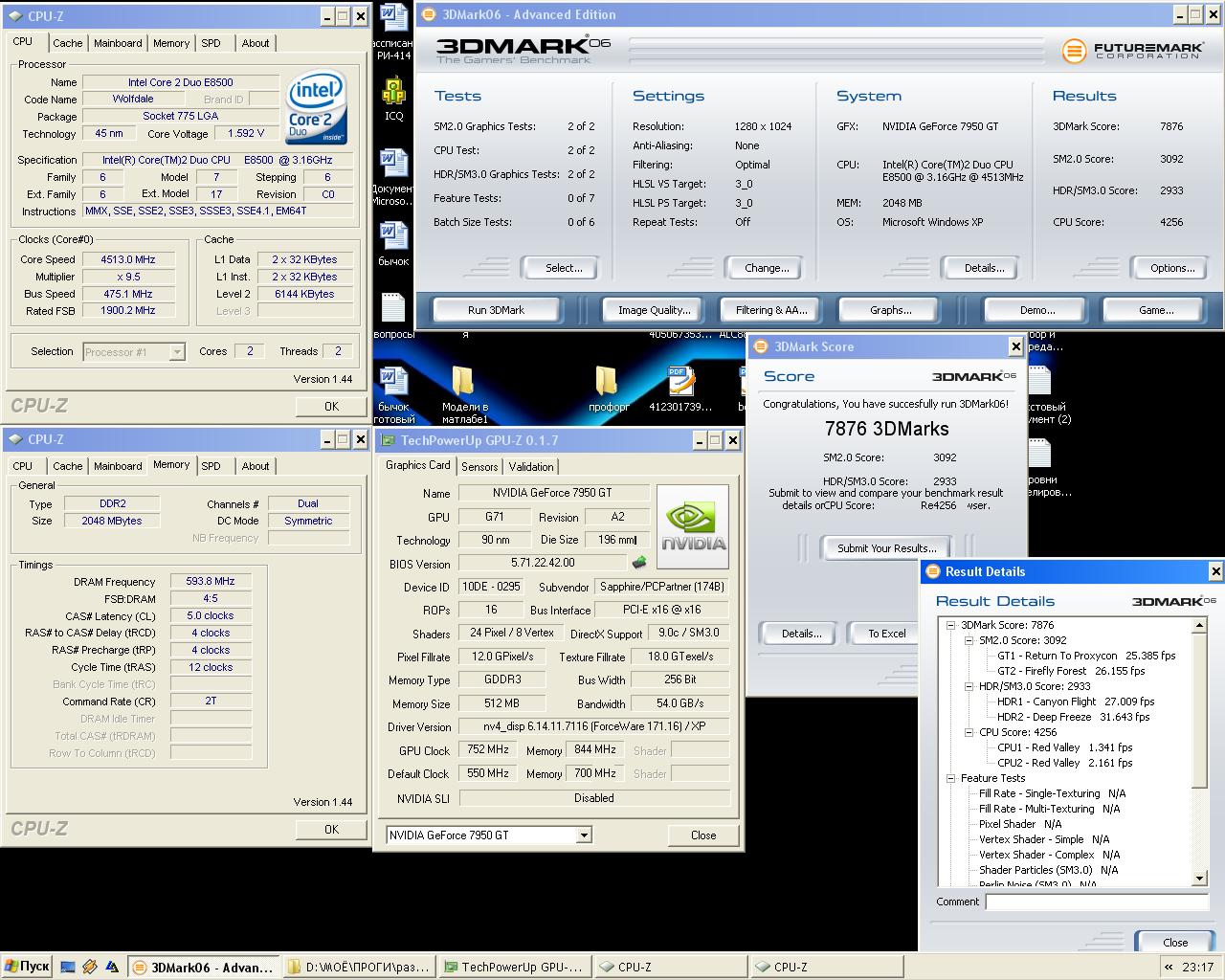Select 'CPU1 - Red Valley' tree row
The width and height of the screenshot is (1225, 980).
click(1064, 747)
